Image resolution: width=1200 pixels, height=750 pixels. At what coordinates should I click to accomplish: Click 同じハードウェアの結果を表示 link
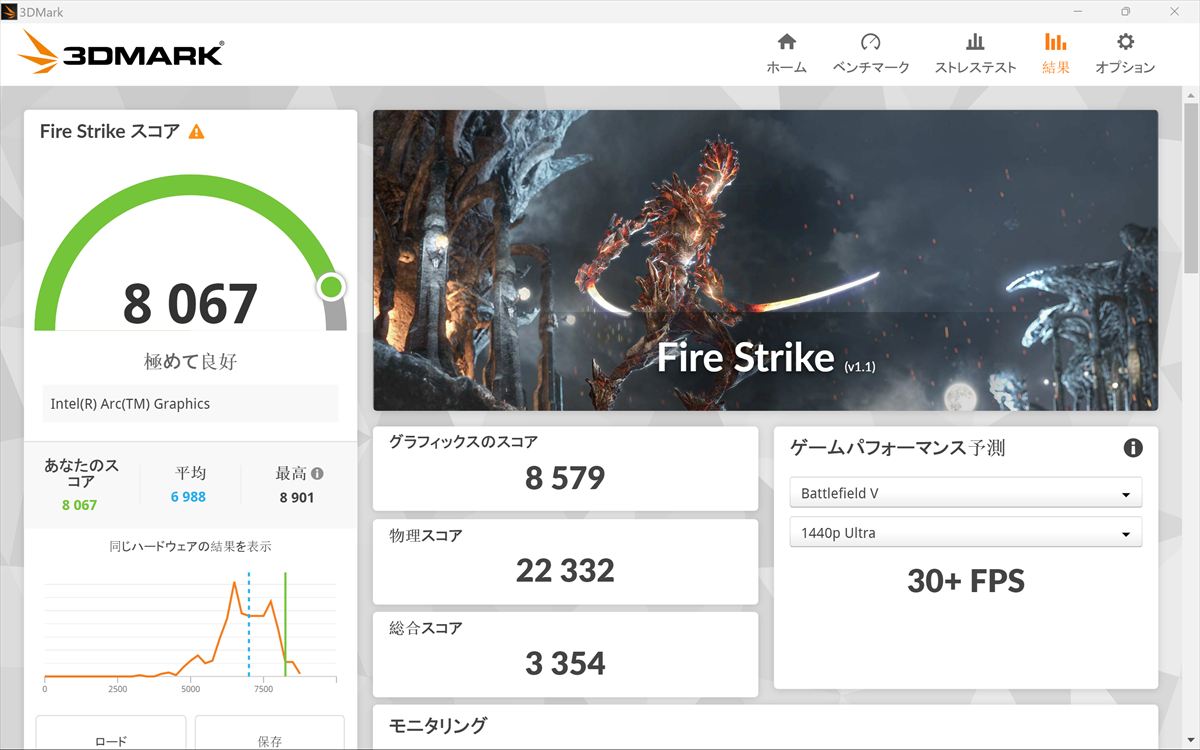click(190, 547)
